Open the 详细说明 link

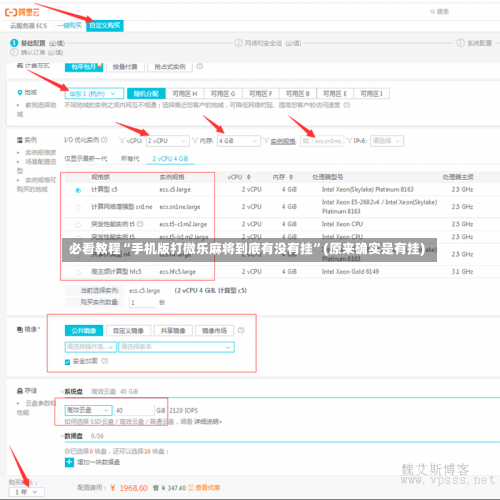pyautogui.click(x=209, y=422)
